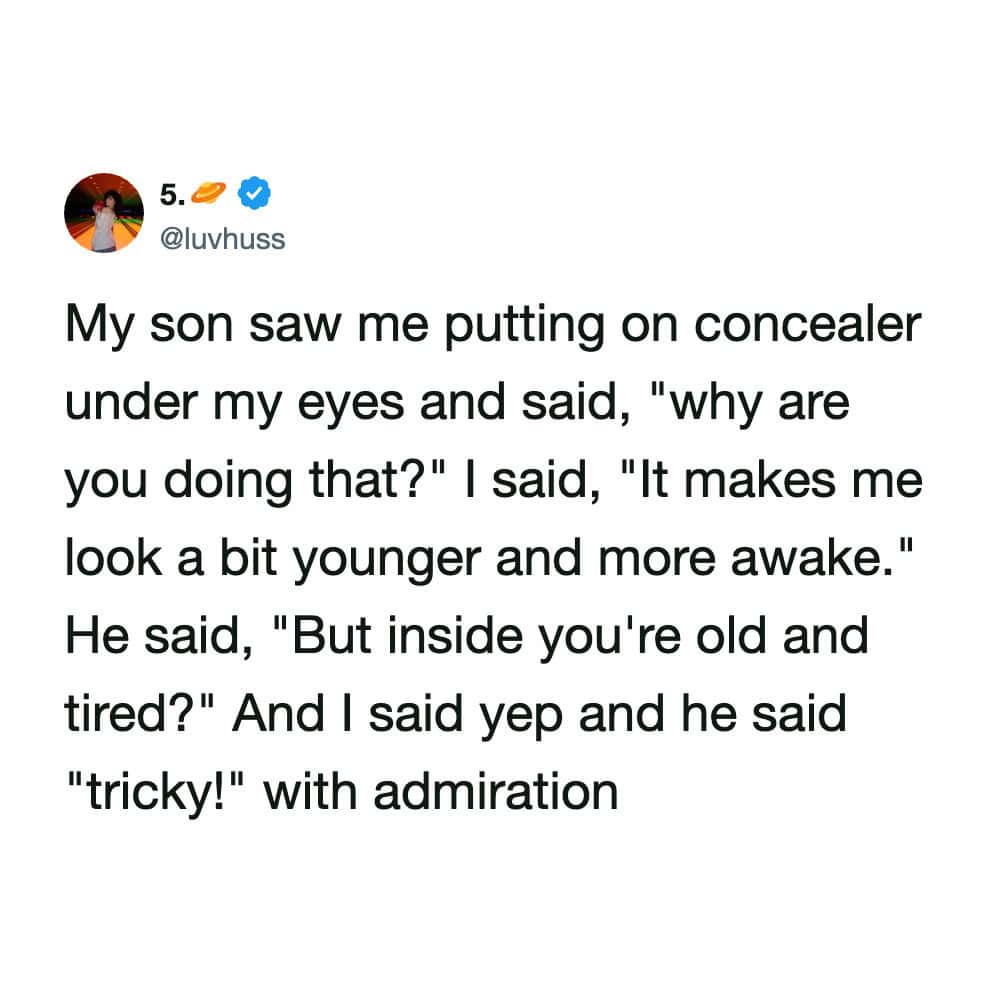The image size is (1000, 1000).
Task: Click the planet emoji beside the name
Action: click(x=215, y=194)
